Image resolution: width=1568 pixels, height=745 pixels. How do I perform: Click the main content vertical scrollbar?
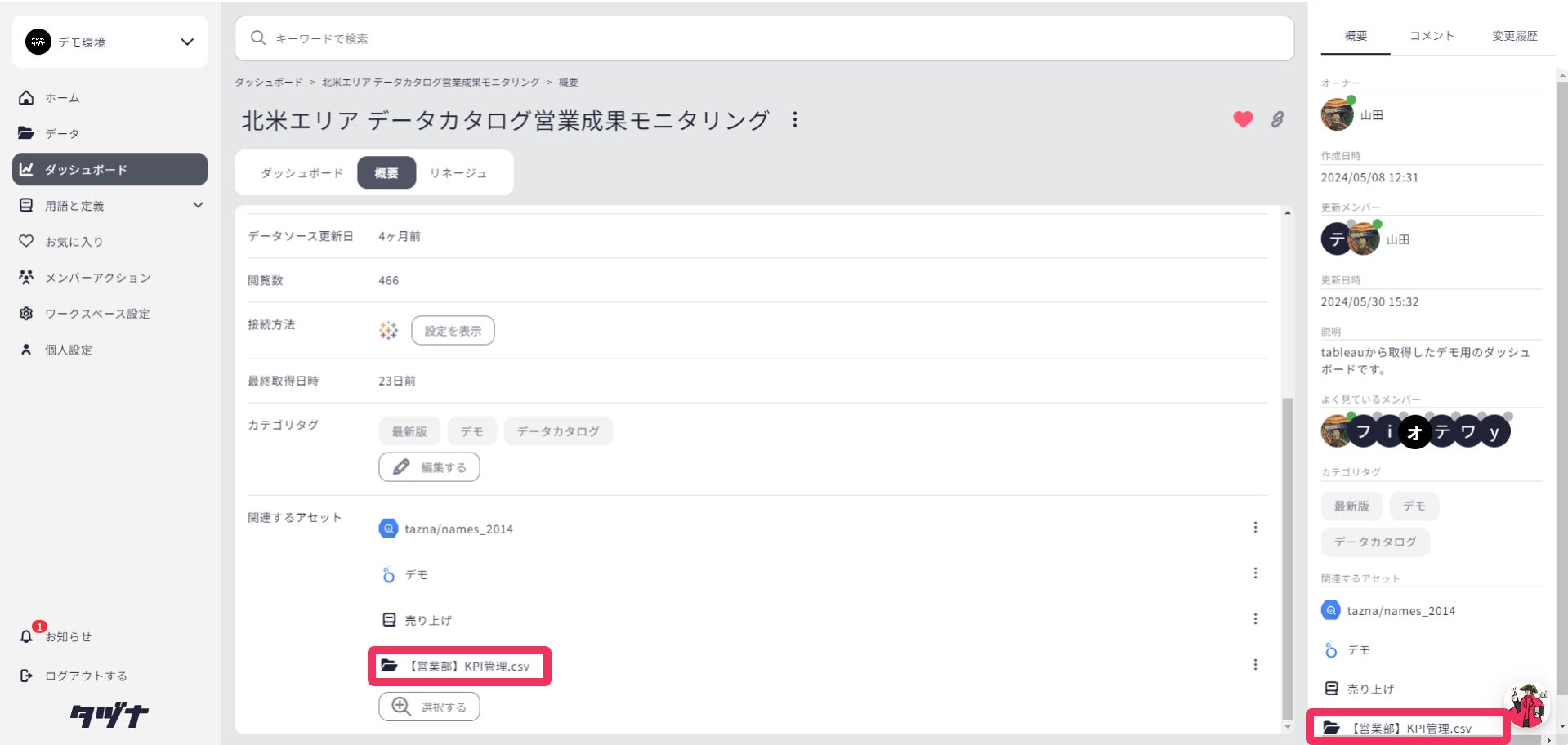1288,555
